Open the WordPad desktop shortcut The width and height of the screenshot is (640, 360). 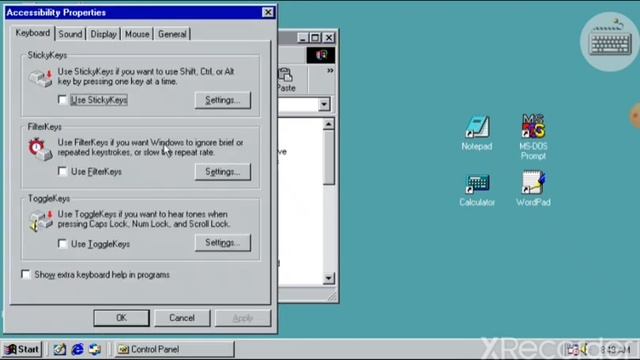[533, 189]
